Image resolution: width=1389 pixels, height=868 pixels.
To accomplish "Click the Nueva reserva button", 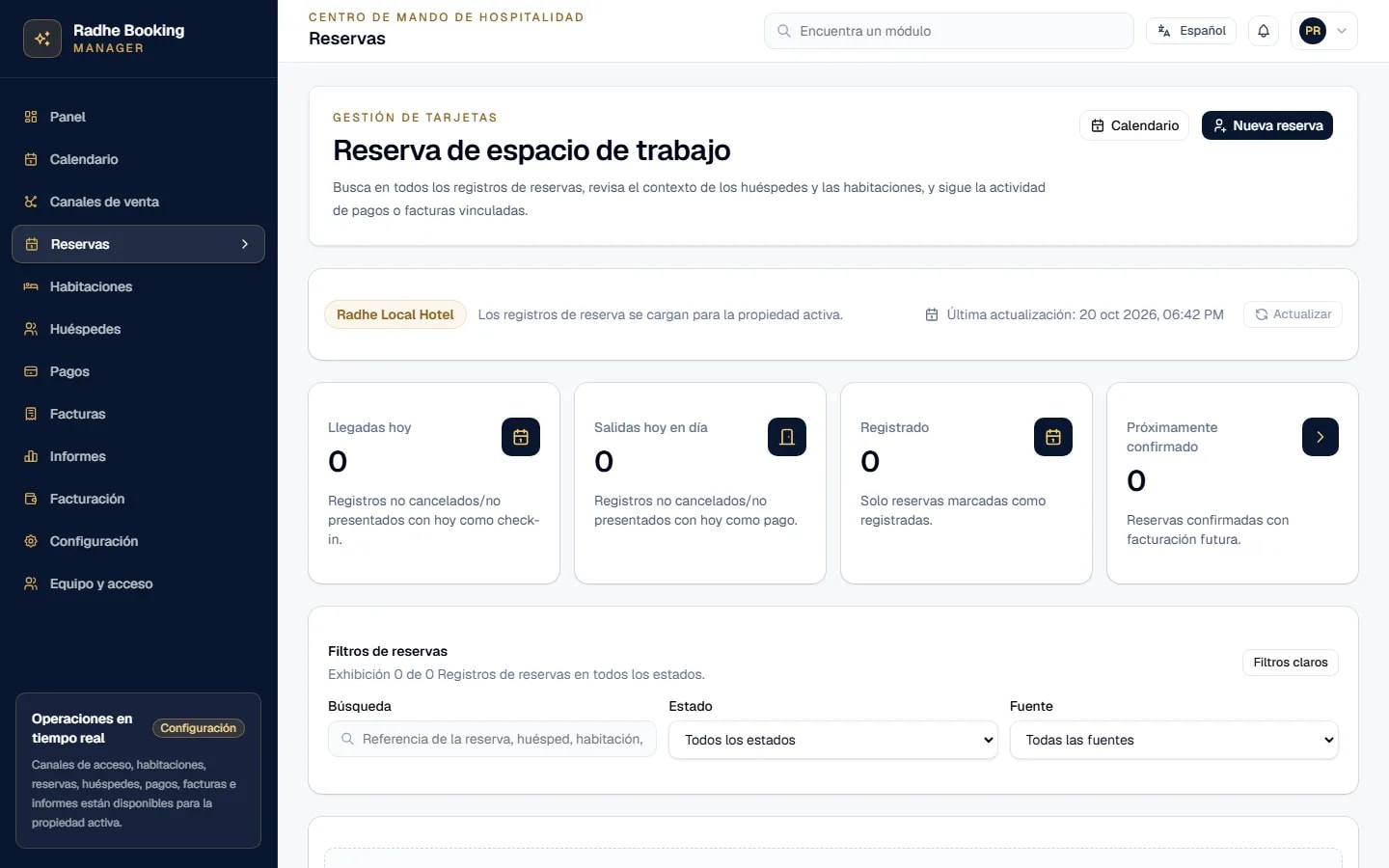I will pos(1267,125).
